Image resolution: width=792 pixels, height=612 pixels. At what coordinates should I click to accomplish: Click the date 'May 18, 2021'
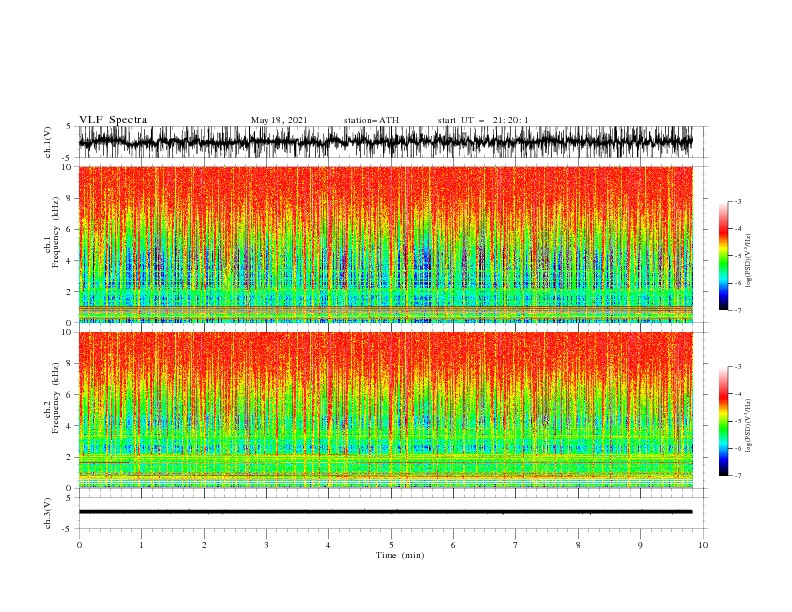[279, 120]
